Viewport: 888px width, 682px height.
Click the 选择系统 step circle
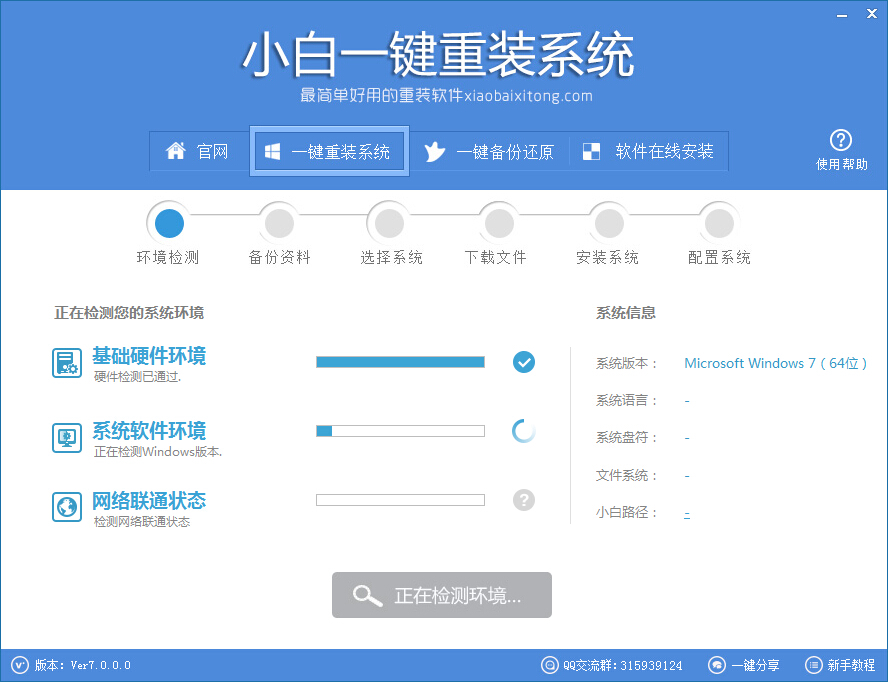click(388, 222)
